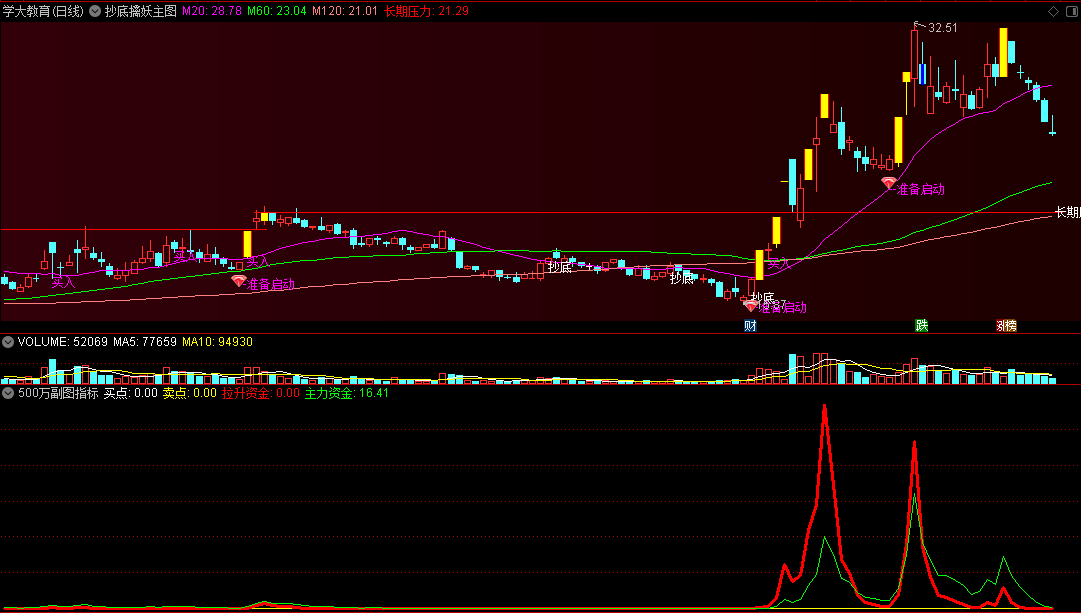
Task: Open the VOLUME indicator dropdown arrow
Action: point(8,342)
